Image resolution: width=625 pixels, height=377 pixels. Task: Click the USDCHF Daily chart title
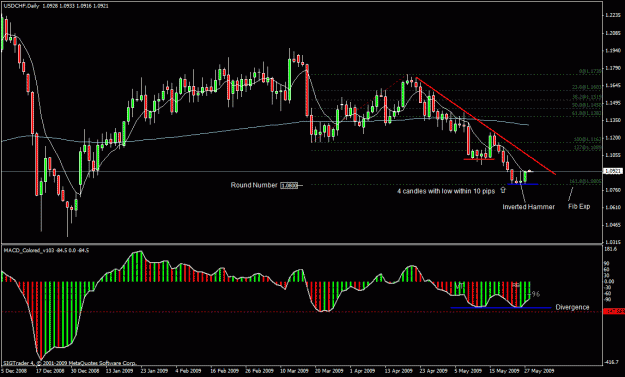tap(57, 6)
